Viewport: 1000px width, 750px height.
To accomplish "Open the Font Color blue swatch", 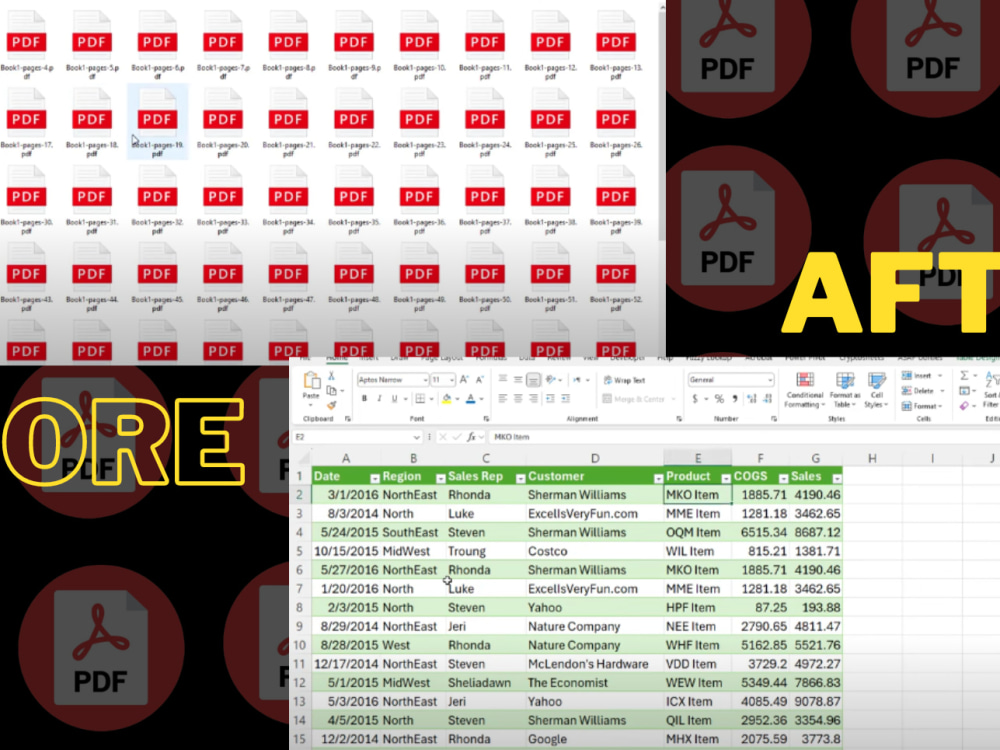I will [x=471, y=399].
